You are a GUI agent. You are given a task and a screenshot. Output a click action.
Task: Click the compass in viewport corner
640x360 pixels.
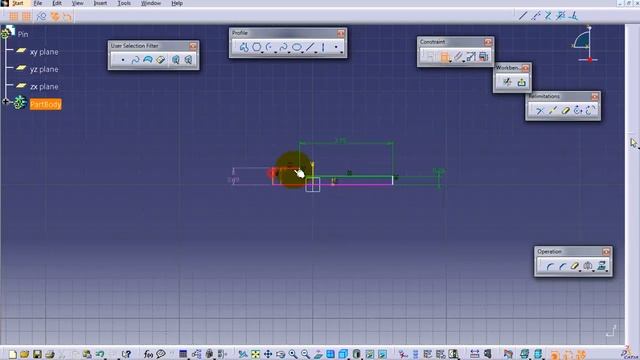584,44
